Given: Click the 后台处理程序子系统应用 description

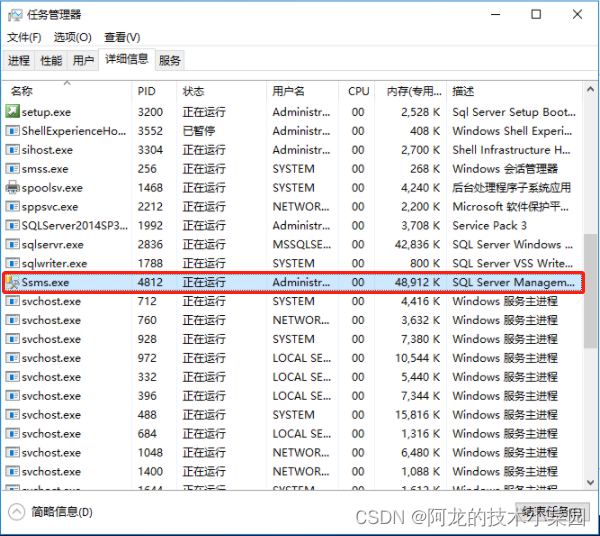Looking at the screenshot, I should tap(512, 187).
